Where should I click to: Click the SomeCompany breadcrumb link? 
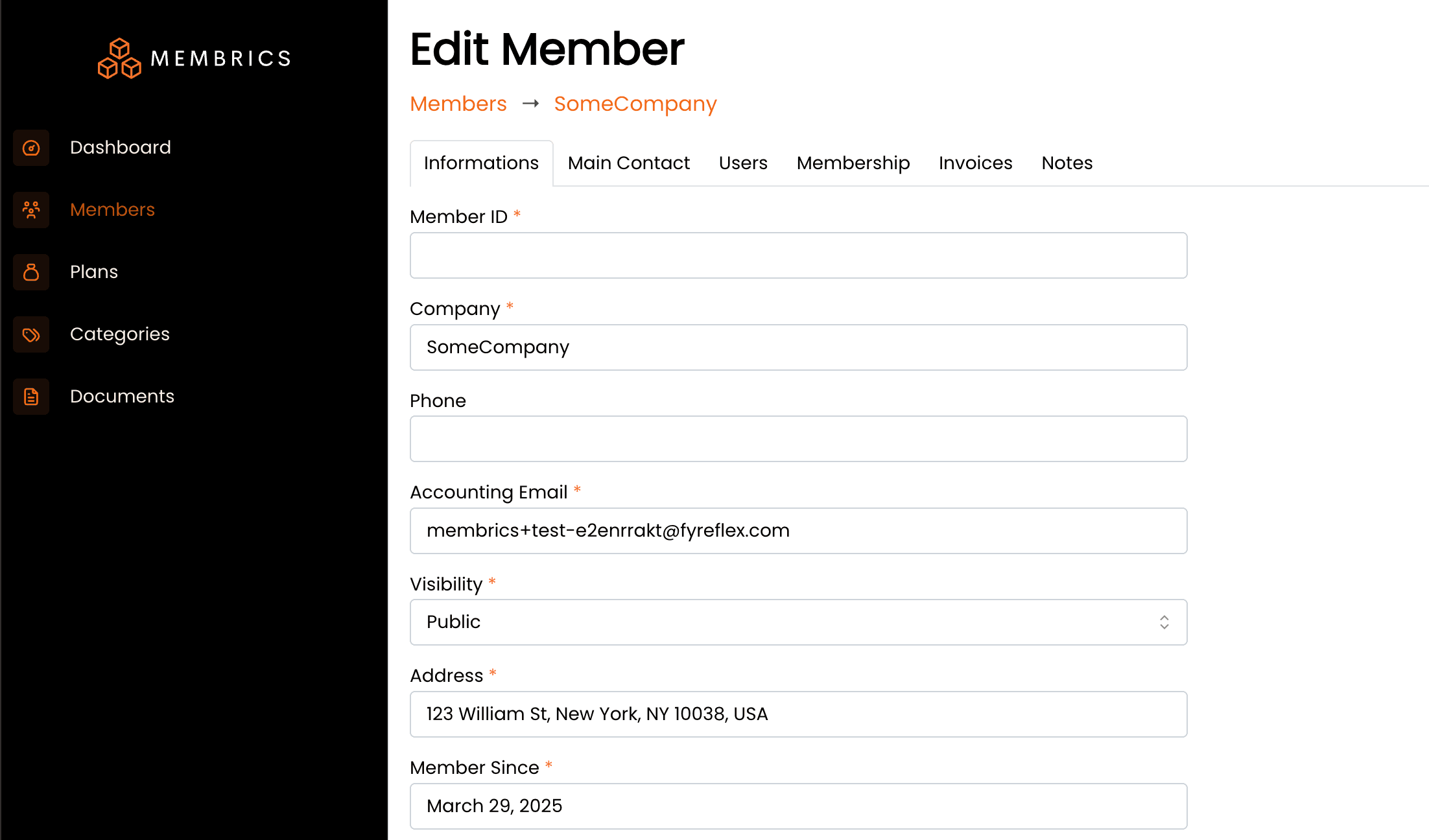click(x=635, y=104)
